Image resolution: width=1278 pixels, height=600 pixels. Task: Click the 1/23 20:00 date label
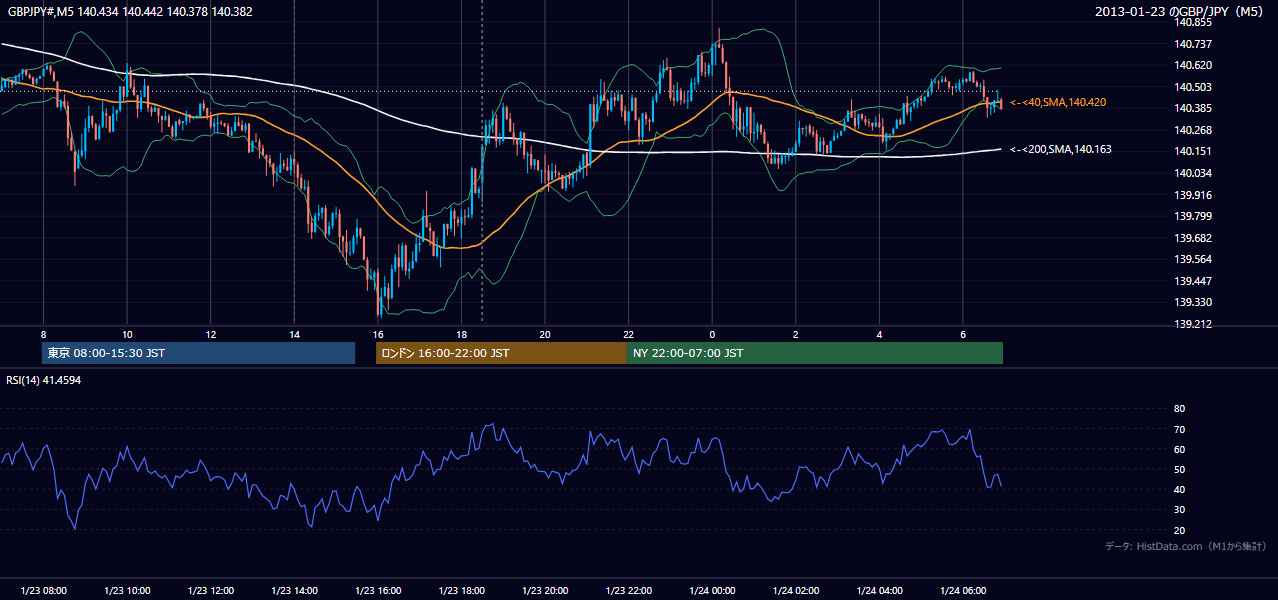(x=545, y=591)
